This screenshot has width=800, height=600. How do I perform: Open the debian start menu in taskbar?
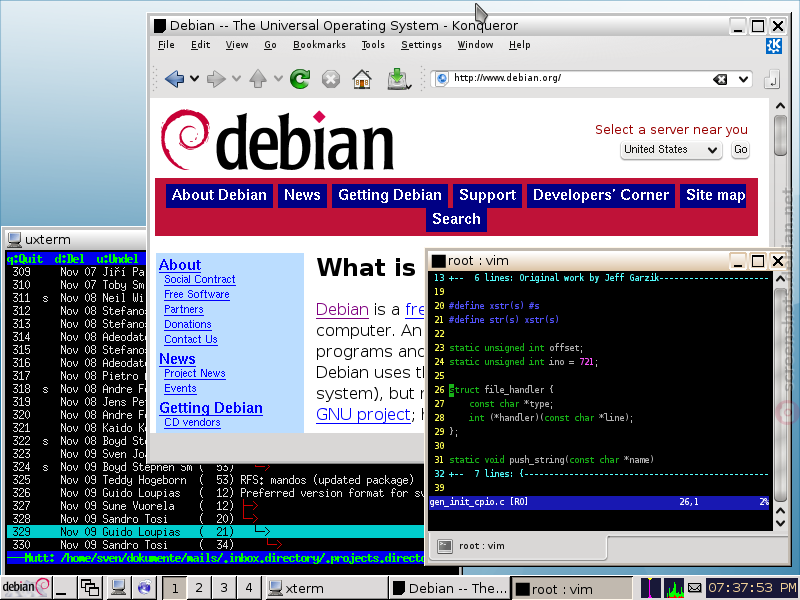(x=26, y=587)
